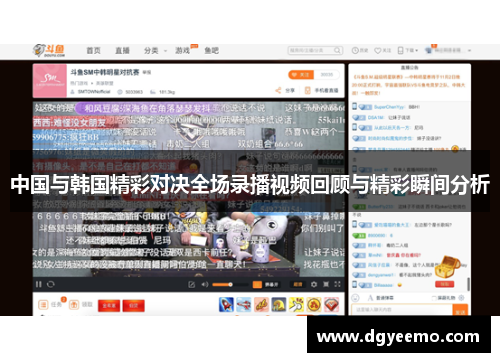The image size is (500, 362).
Task: Send the round gold coin gift
Action: tap(314, 305)
